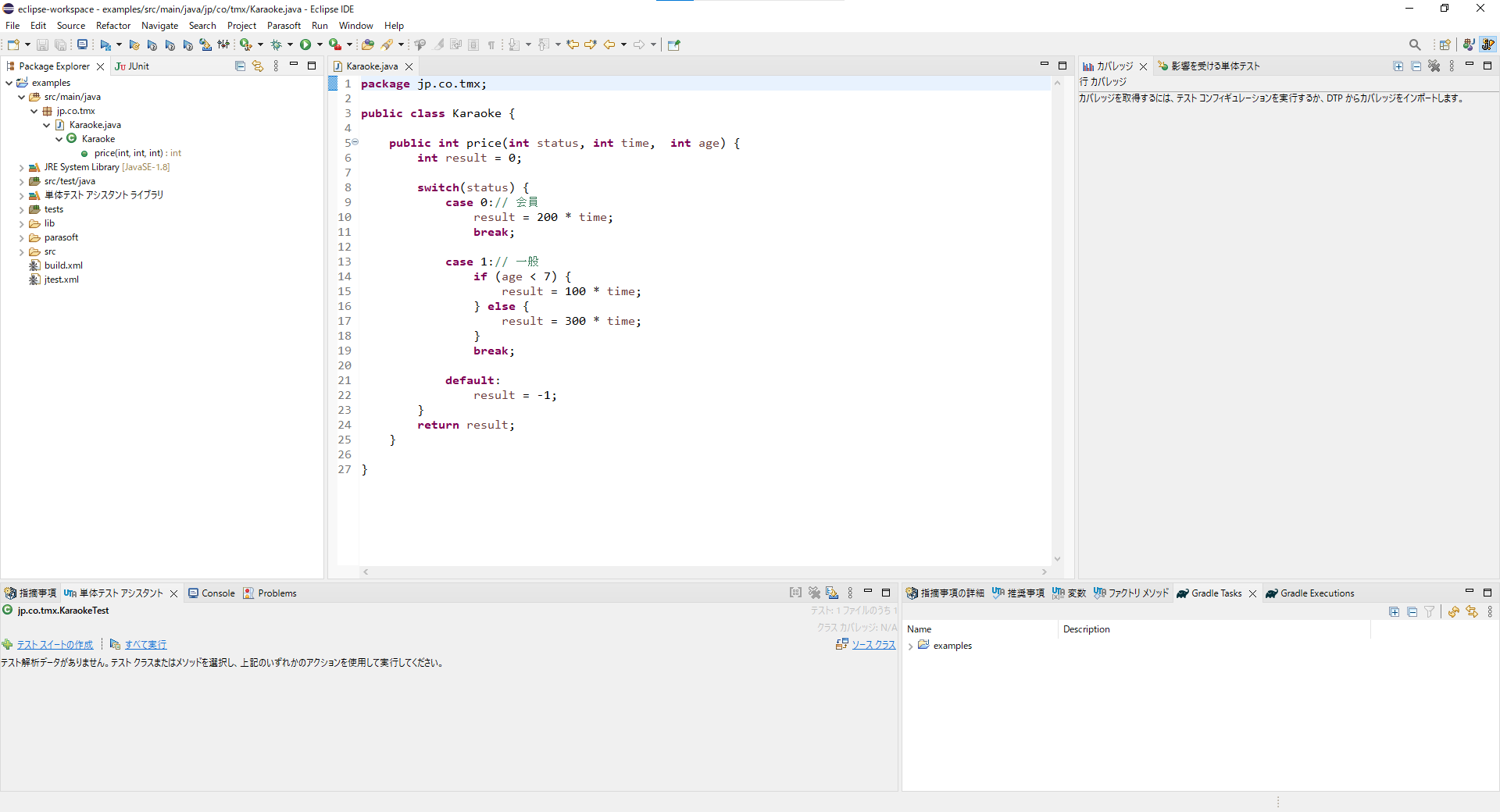
Task: Switch to the JUnit tab
Action: tap(133, 66)
